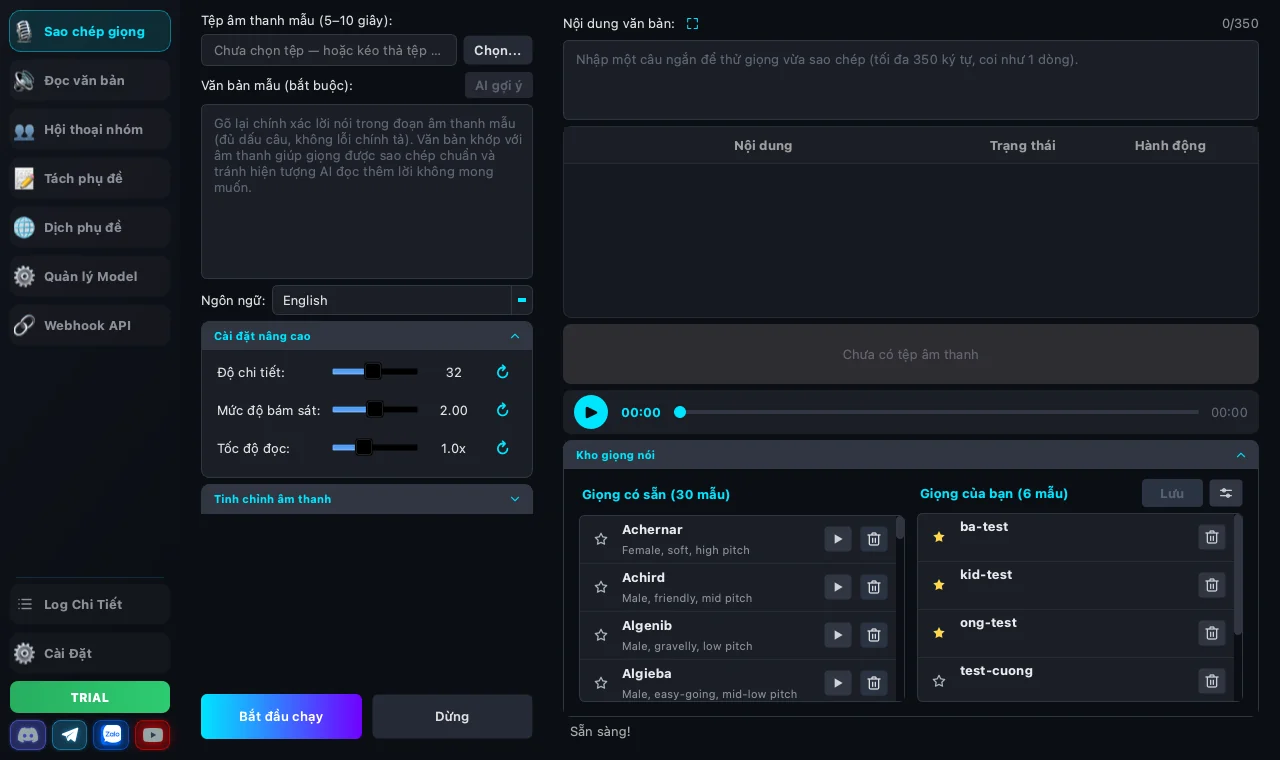Play the Achird voice preview

click(837, 587)
